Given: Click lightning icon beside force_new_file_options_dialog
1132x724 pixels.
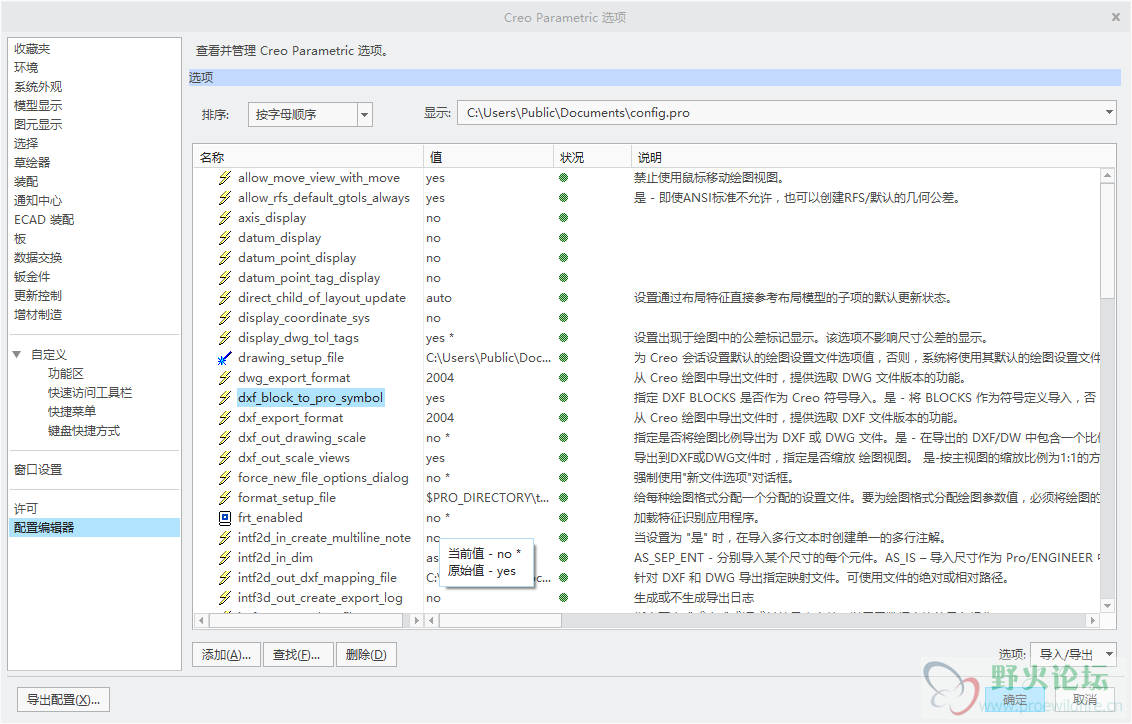Looking at the screenshot, I should (x=225, y=478).
